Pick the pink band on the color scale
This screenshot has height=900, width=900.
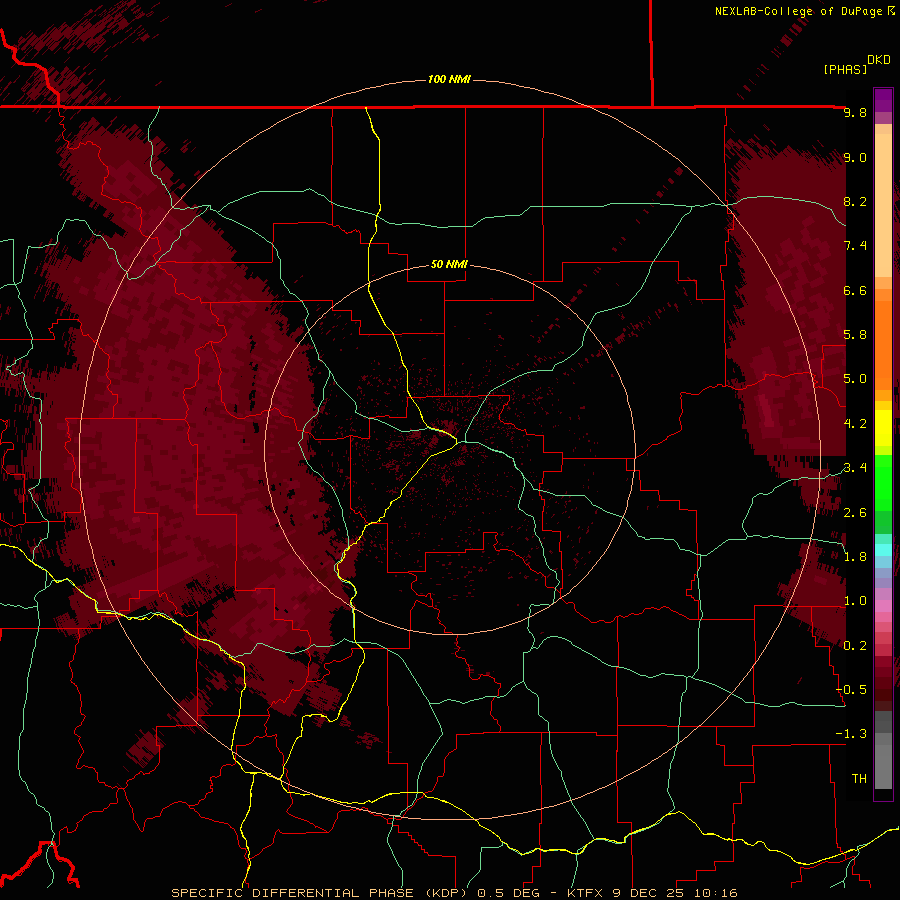tap(883, 606)
